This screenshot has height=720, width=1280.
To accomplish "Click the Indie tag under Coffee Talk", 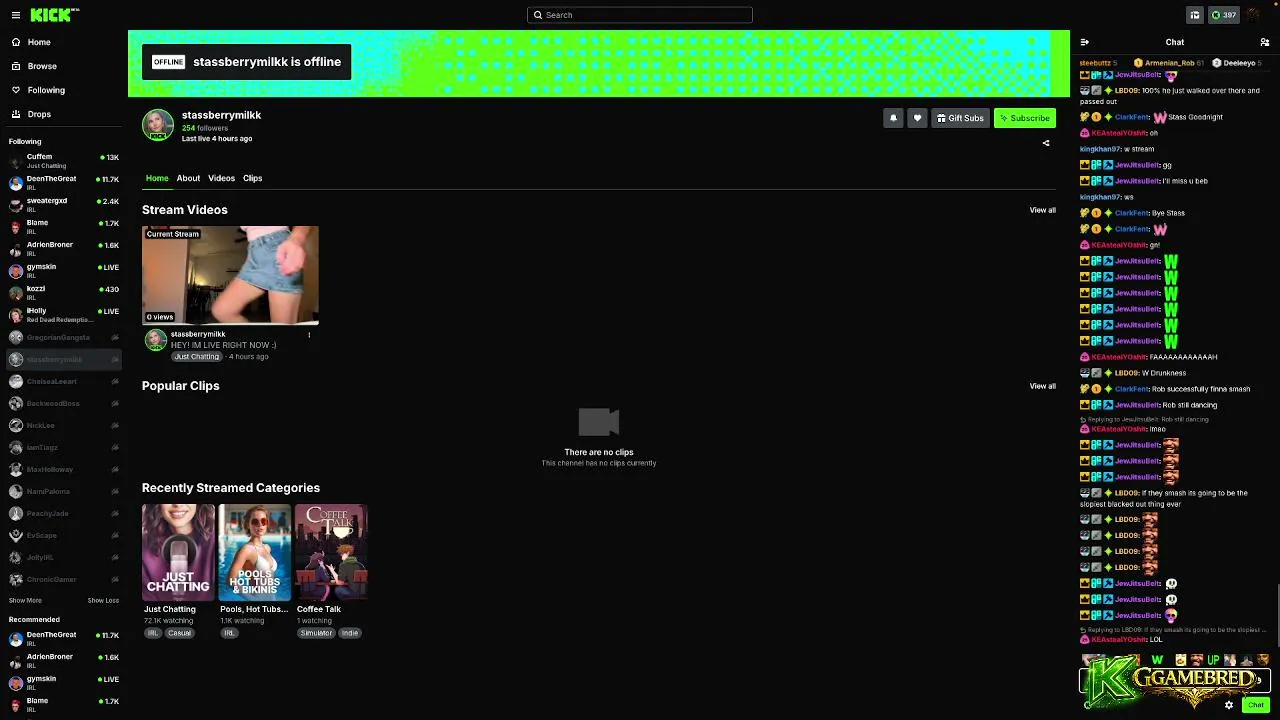I will [x=350, y=633].
